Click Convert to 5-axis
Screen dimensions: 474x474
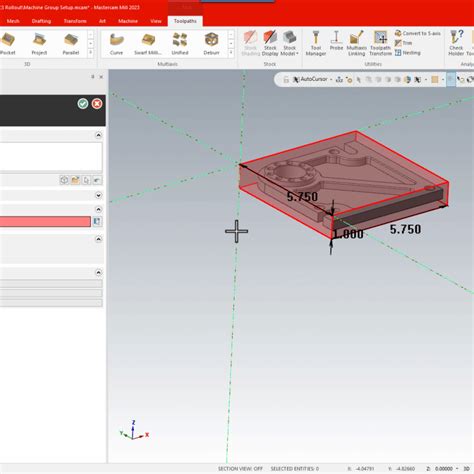pos(418,33)
